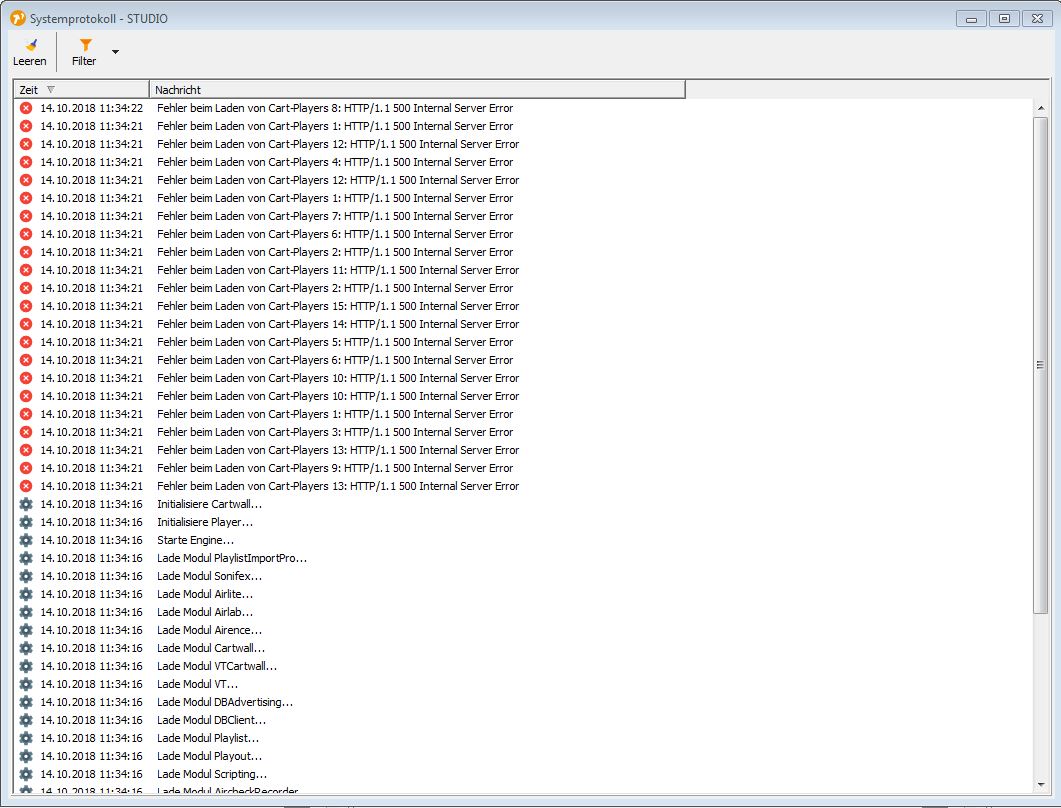This screenshot has width=1061, height=808.
Task: Click the vertical scrollbar thumb
Action: (x=1040, y=365)
